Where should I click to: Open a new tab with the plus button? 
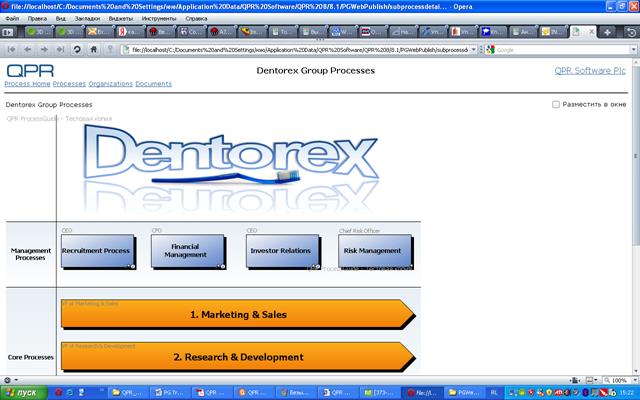tap(607, 32)
